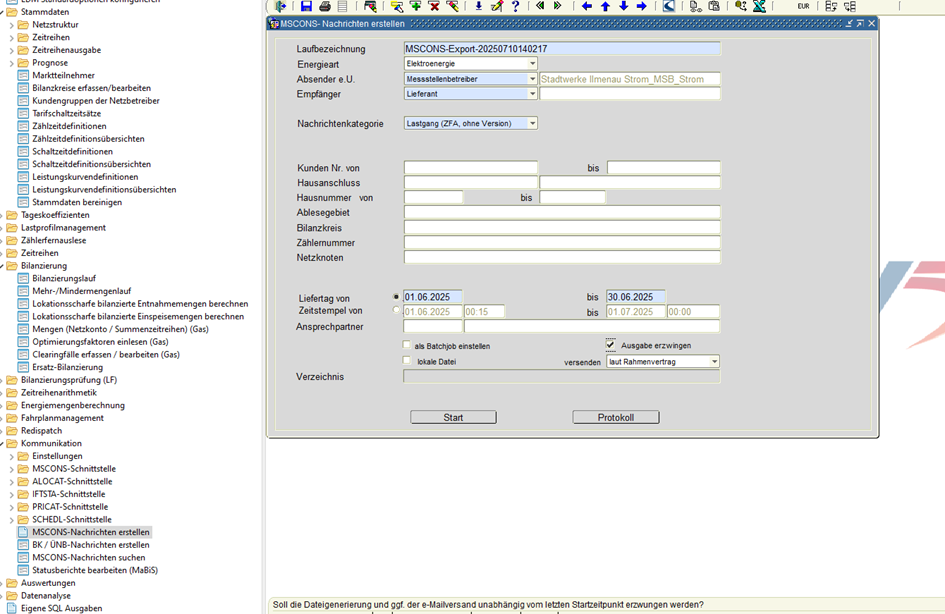
Task: Select the 'Zeitstempel von' radio button
Action: [x=397, y=311]
